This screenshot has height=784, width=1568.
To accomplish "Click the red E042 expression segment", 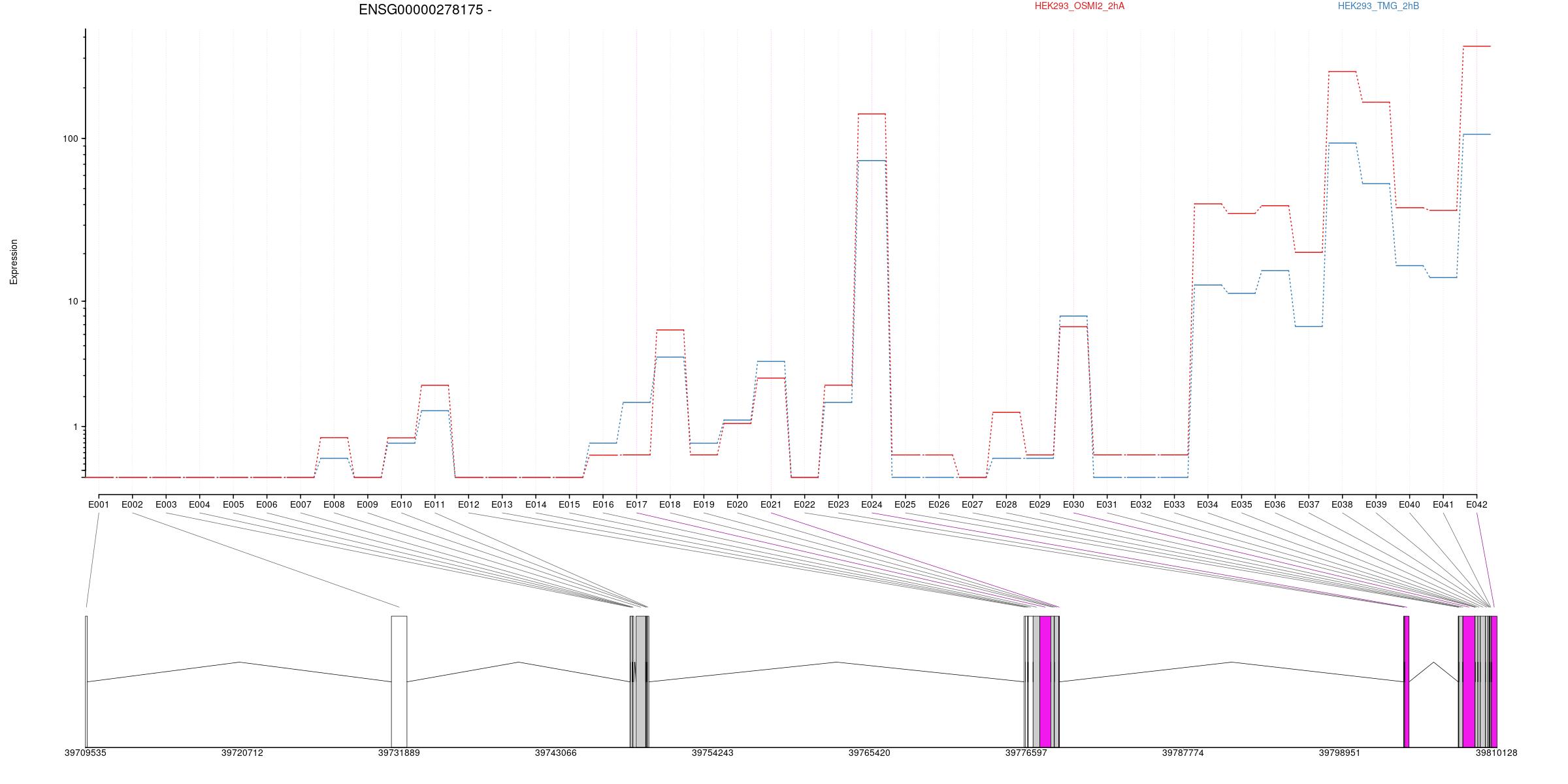I will [x=1477, y=46].
